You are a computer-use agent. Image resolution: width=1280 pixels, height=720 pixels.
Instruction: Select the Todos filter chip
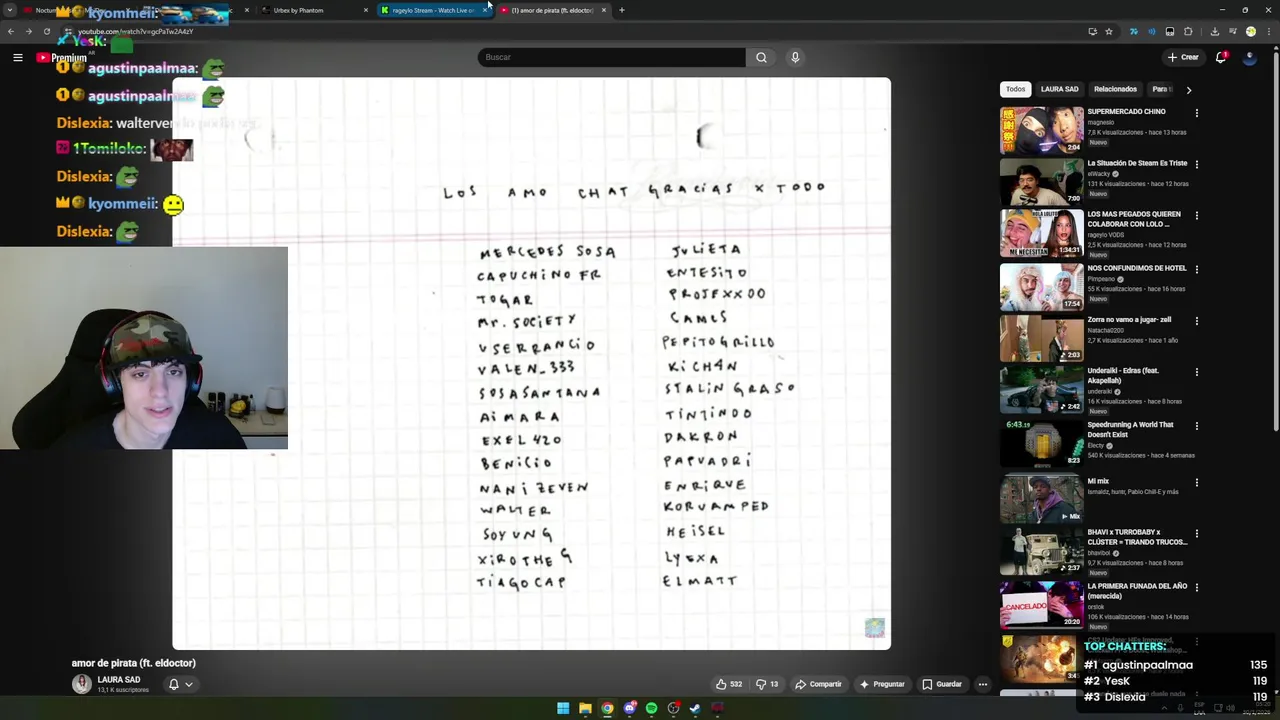1015,89
